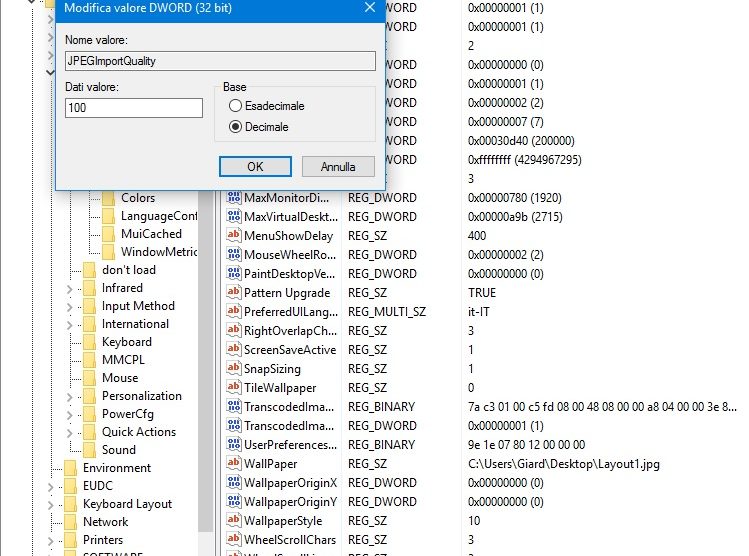Click the 0x00000a9b (2715) value
Image resolution: width=749 pixels, height=556 pixels.
pos(515,217)
